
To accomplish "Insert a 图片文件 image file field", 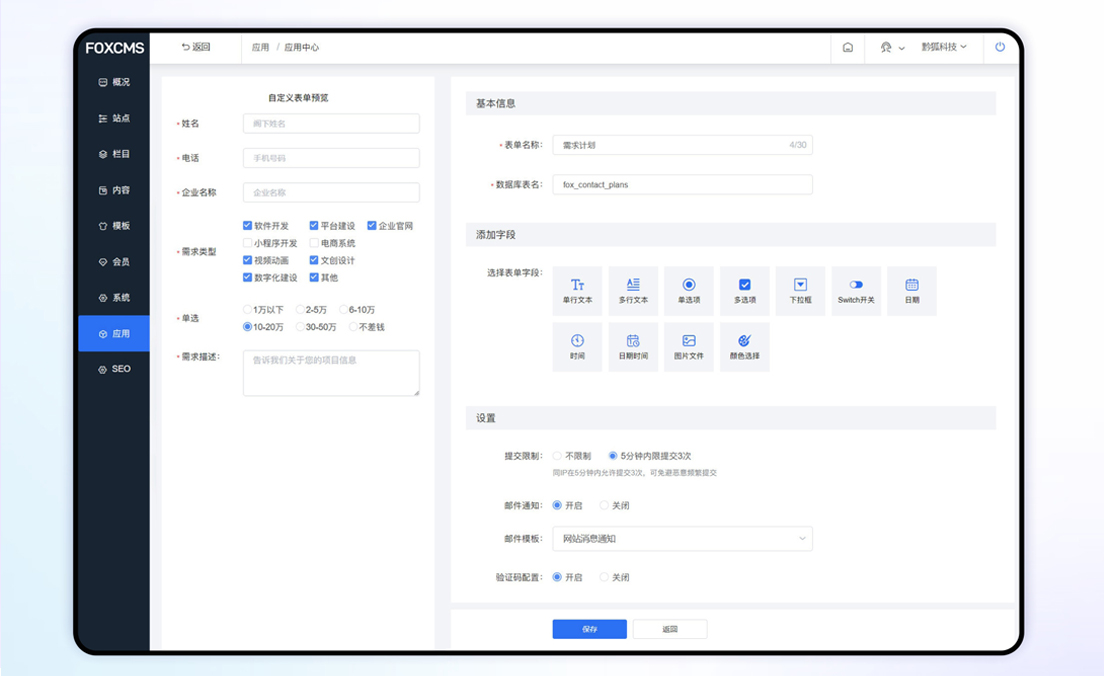I will click(689, 347).
